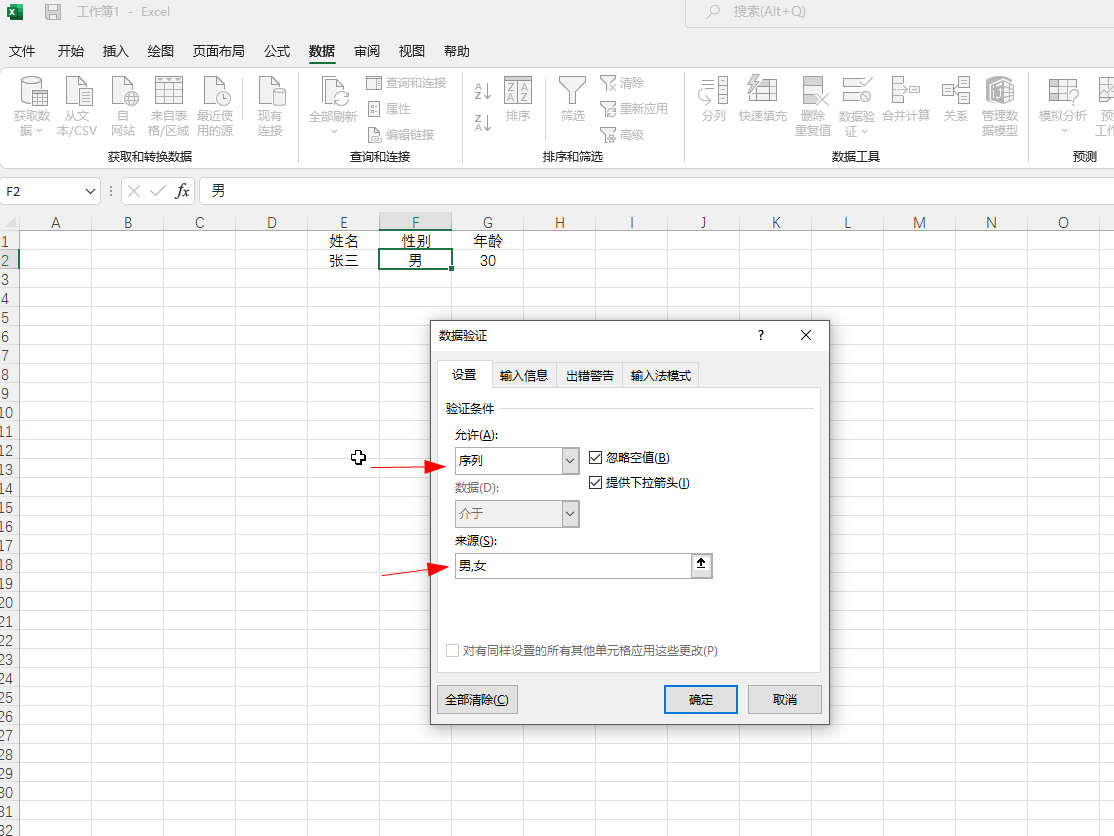
Task: Open the Formulas (公式) ribbon tab
Action: point(277,51)
